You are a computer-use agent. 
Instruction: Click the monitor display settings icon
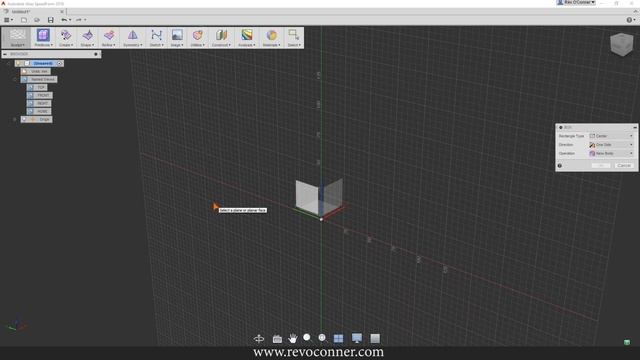tap(357, 338)
